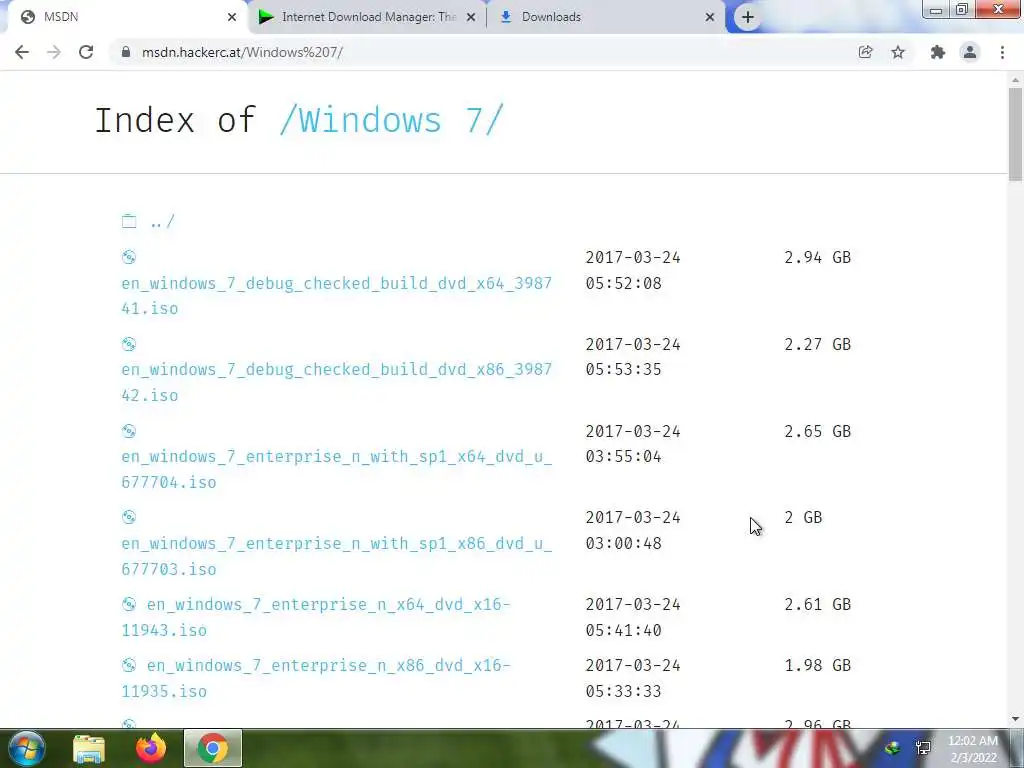Launch Firefox from the taskbar

151,748
